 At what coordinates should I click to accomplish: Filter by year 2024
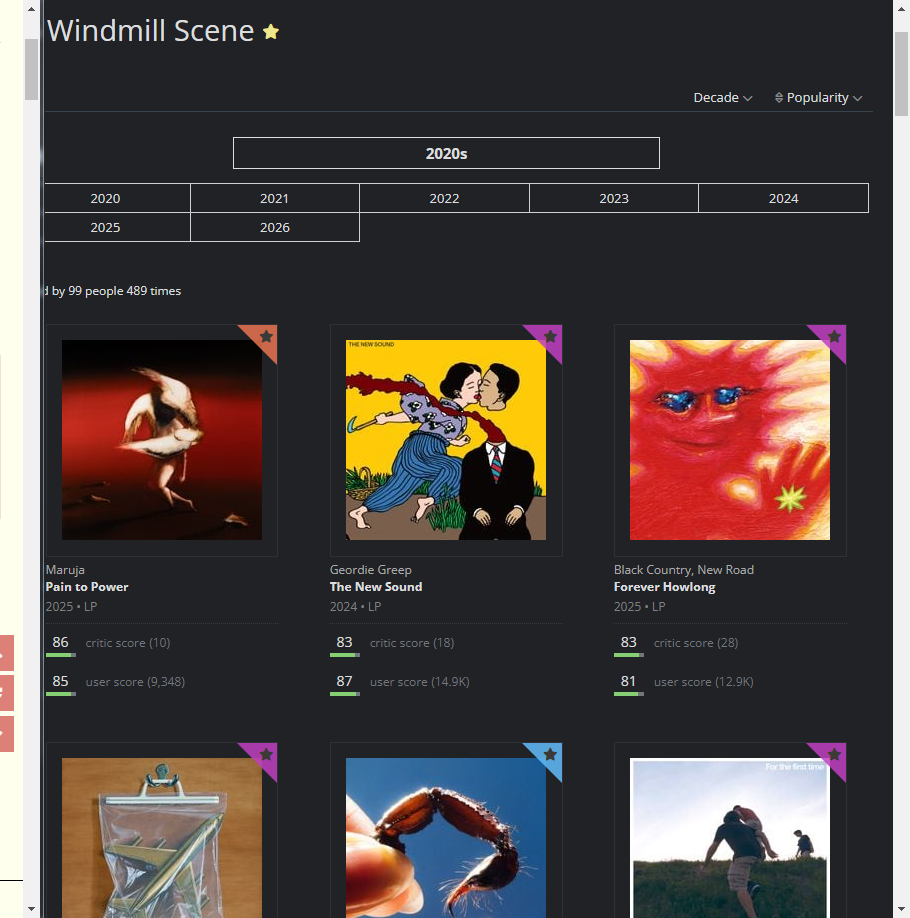point(783,198)
